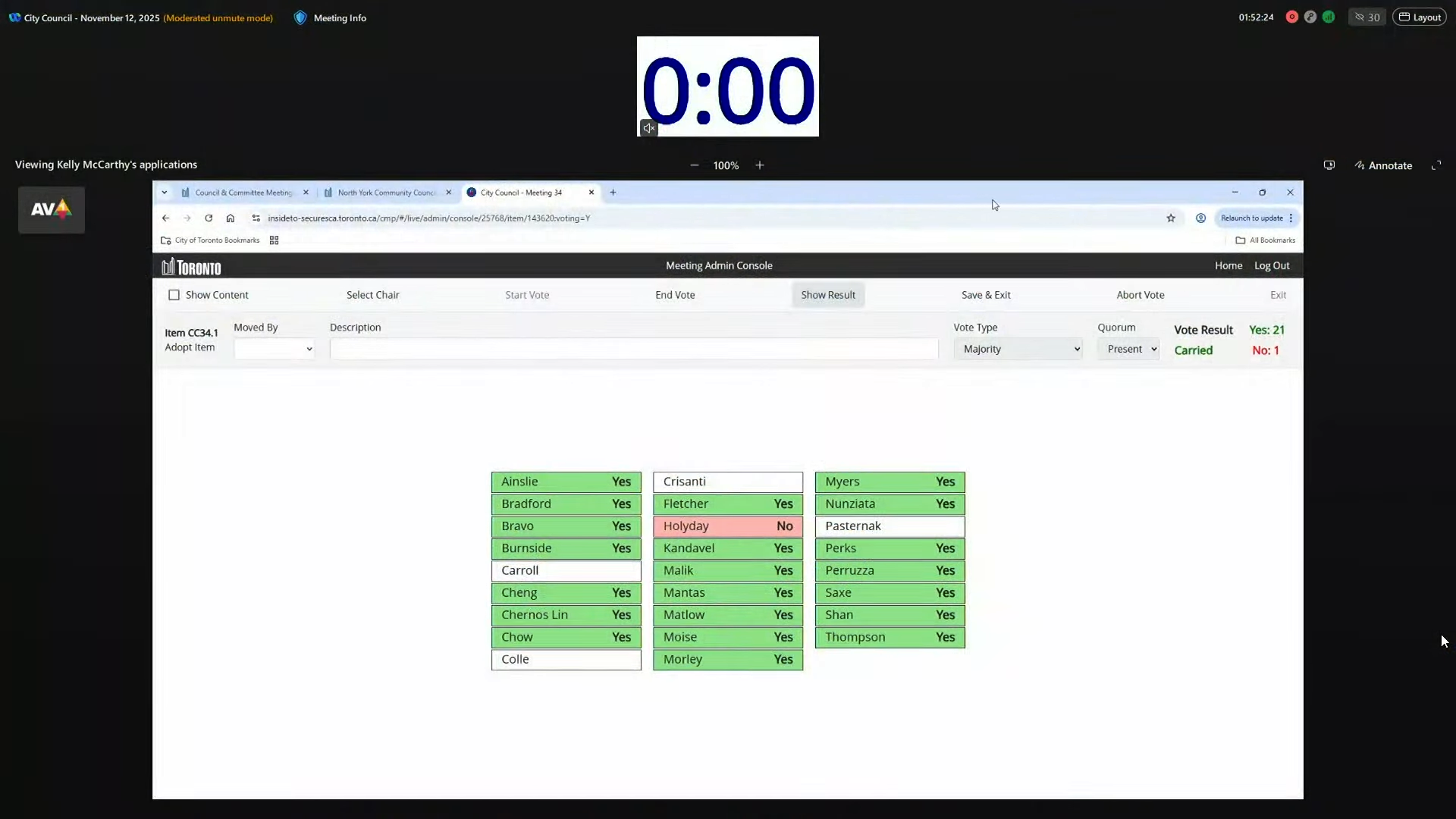Reload the admin console page
1456x819 pixels.
(x=209, y=218)
